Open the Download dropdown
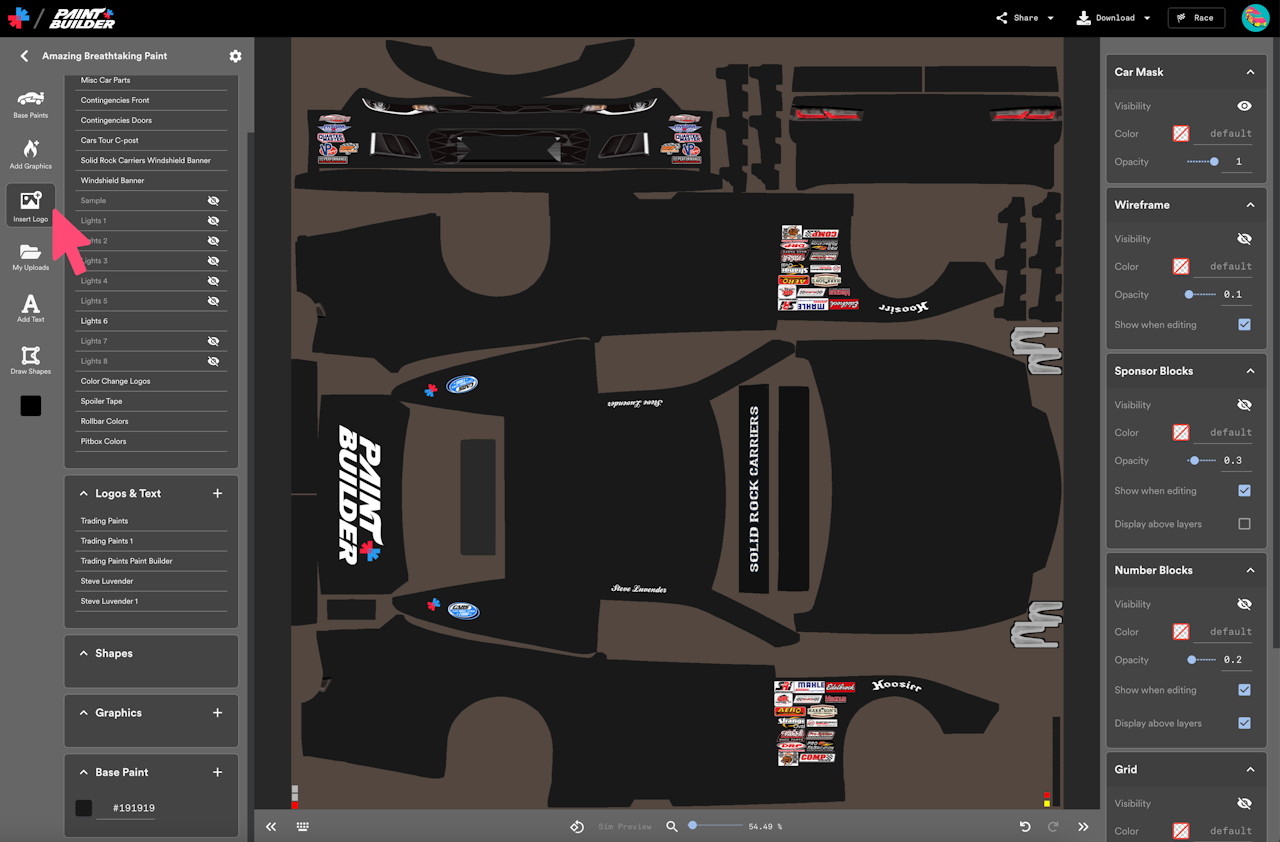 click(x=1113, y=18)
